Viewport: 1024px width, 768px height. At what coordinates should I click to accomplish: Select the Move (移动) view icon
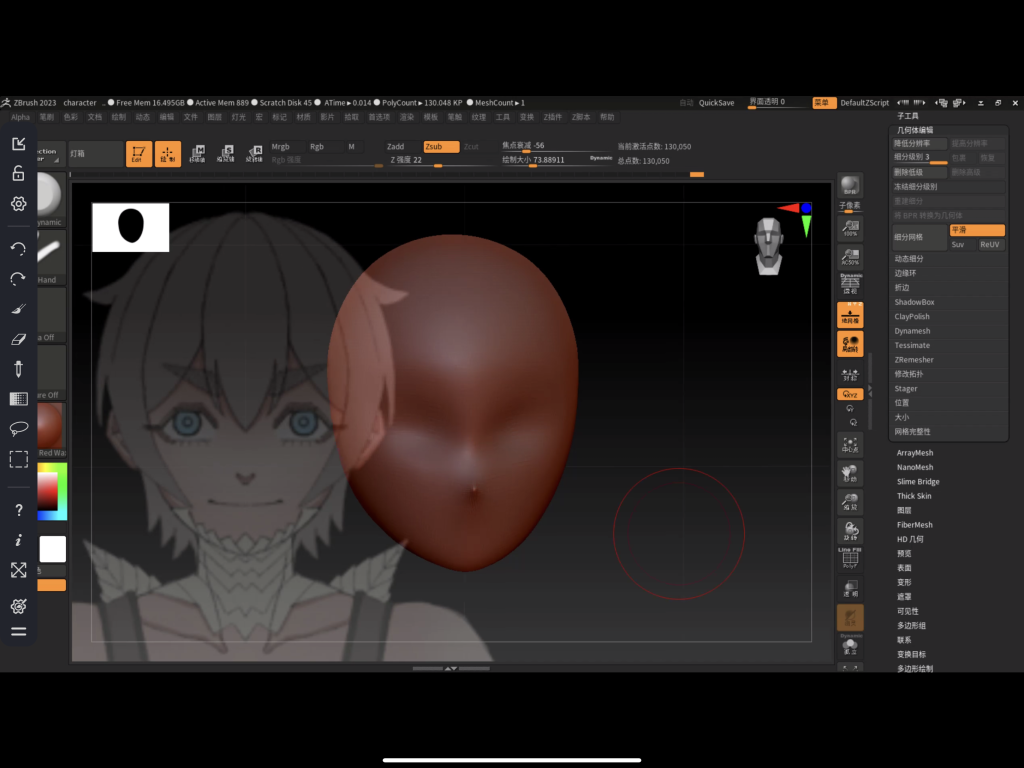point(850,473)
